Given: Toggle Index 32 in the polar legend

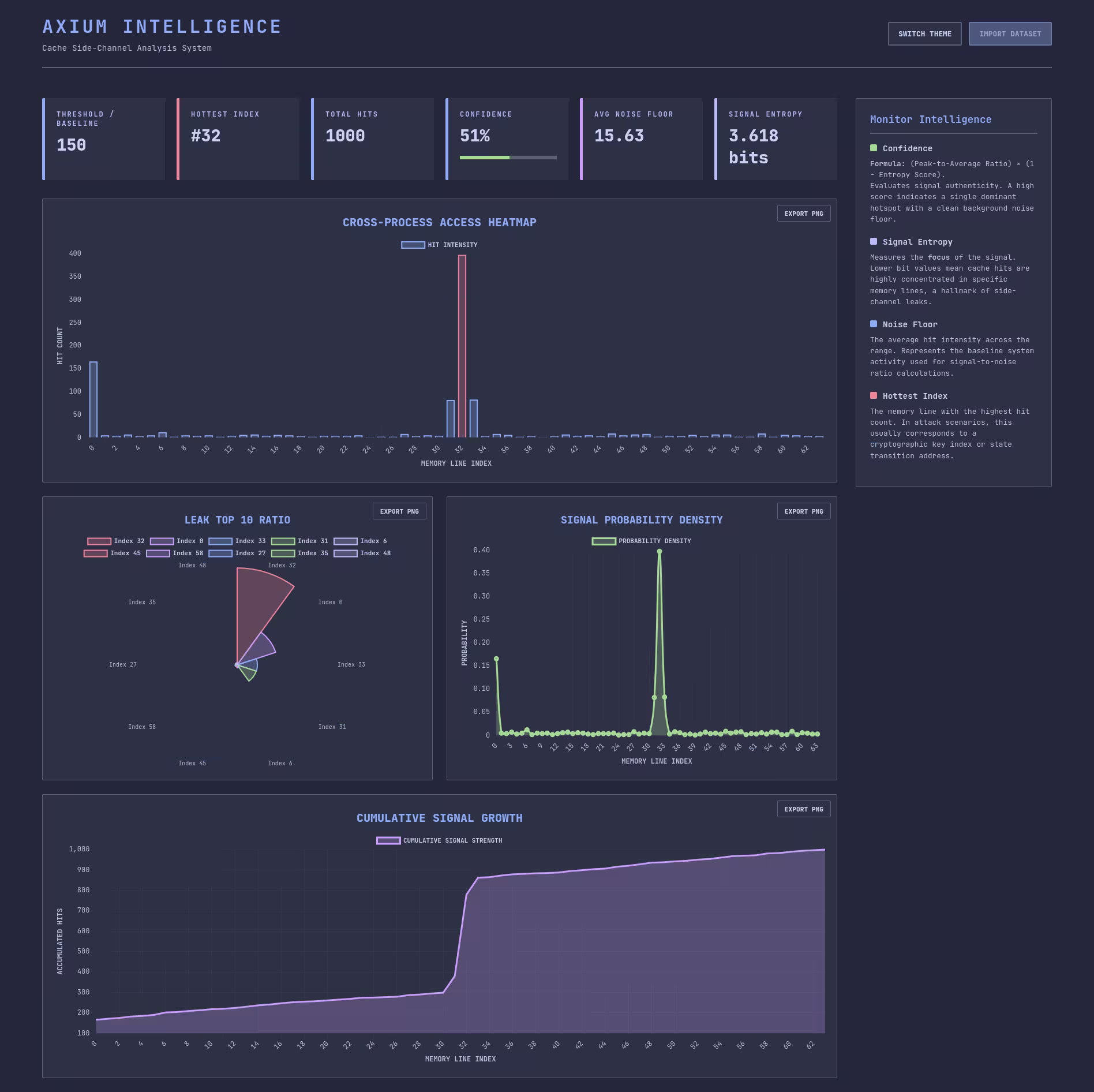Looking at the screenshot, I should tap(116, 541).
